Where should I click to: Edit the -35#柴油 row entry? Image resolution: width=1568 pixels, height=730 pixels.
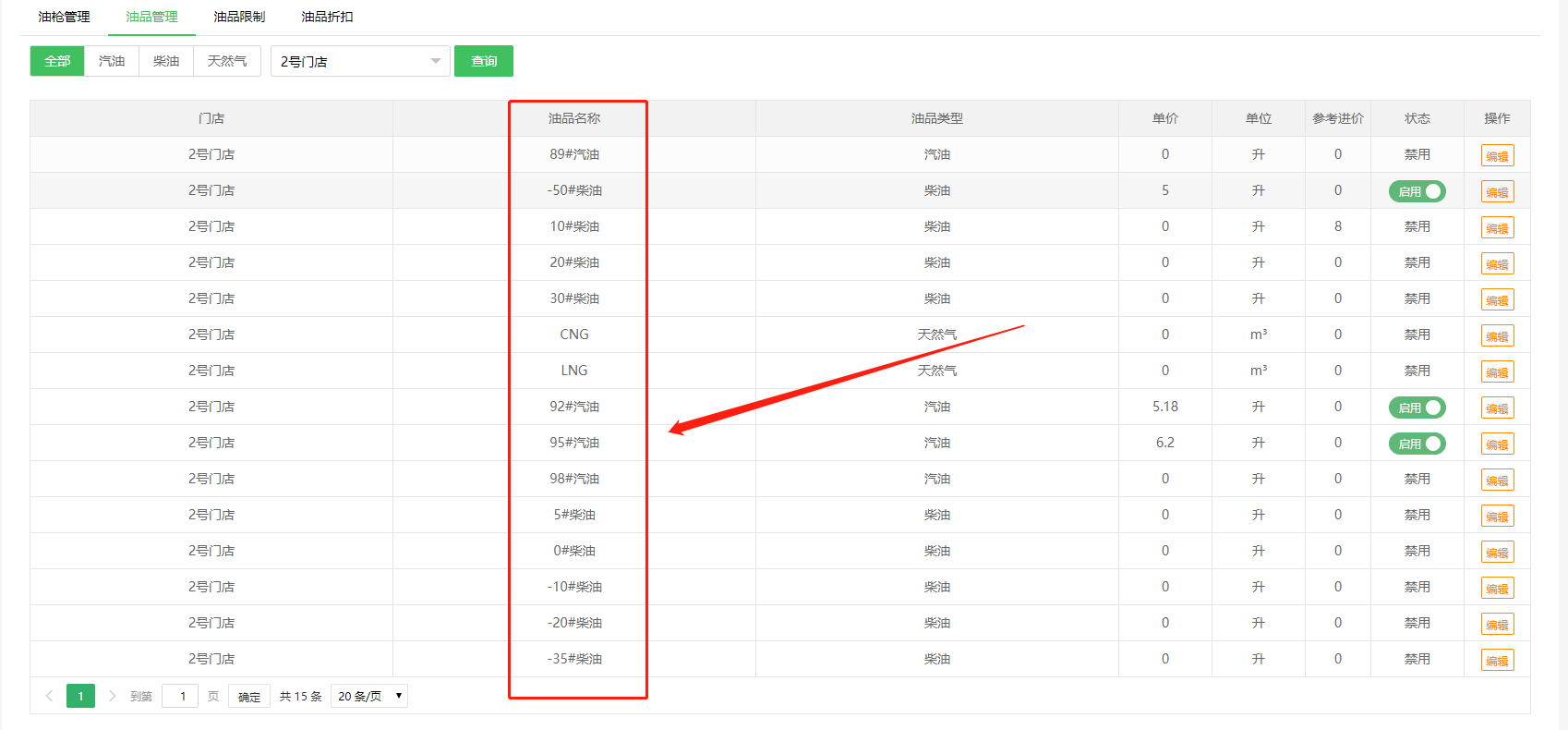tap(1497, 661)
